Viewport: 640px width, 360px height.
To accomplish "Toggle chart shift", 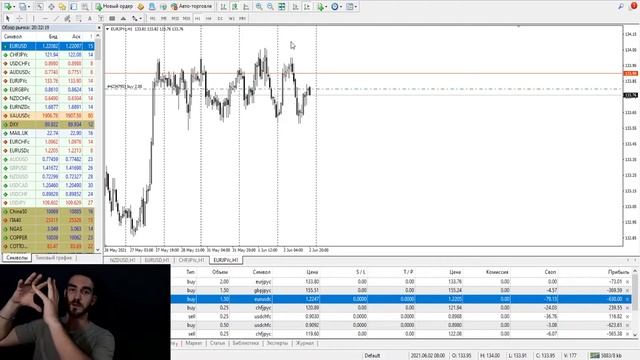I will tap(307, 7).
